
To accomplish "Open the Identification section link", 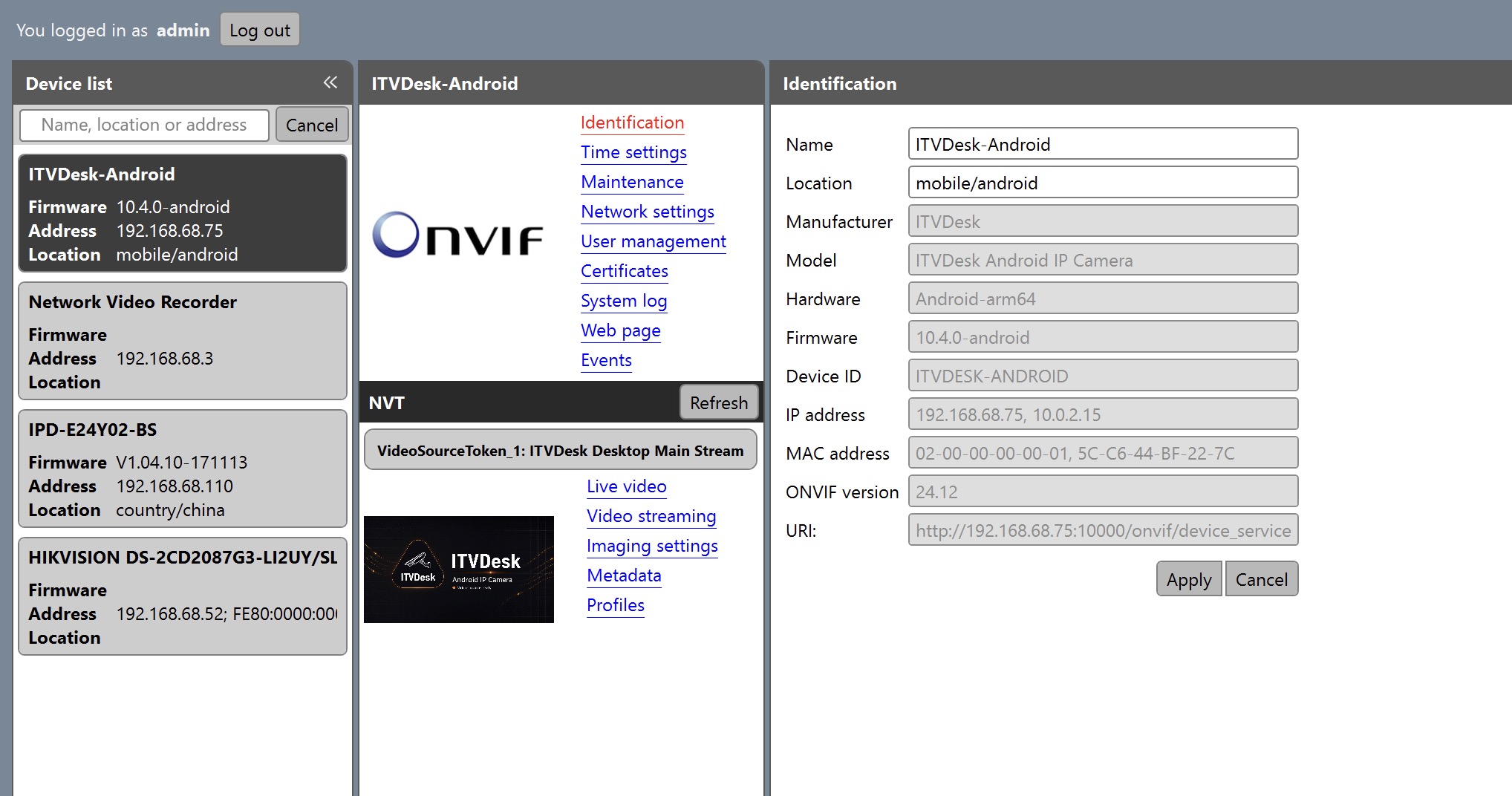I will click(x=632, y=123).
